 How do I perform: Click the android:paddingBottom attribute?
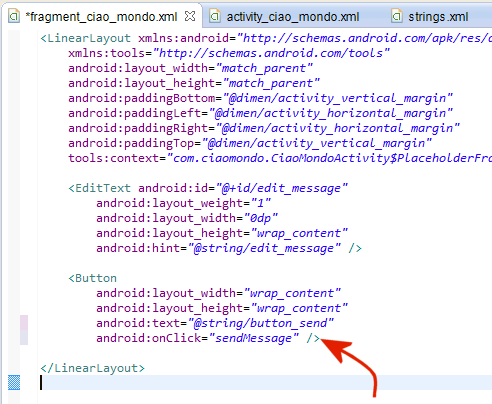[142, 98]
